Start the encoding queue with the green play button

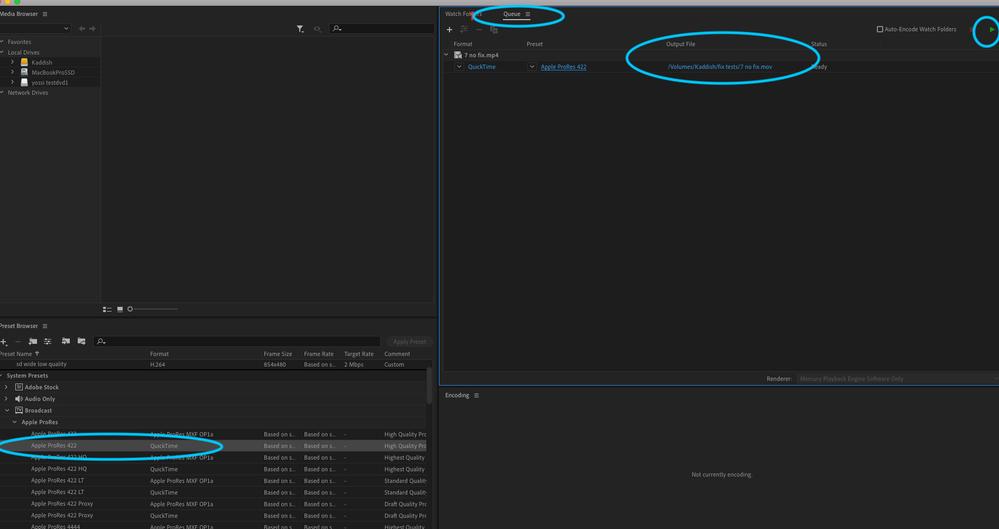[x=991, y=29]
